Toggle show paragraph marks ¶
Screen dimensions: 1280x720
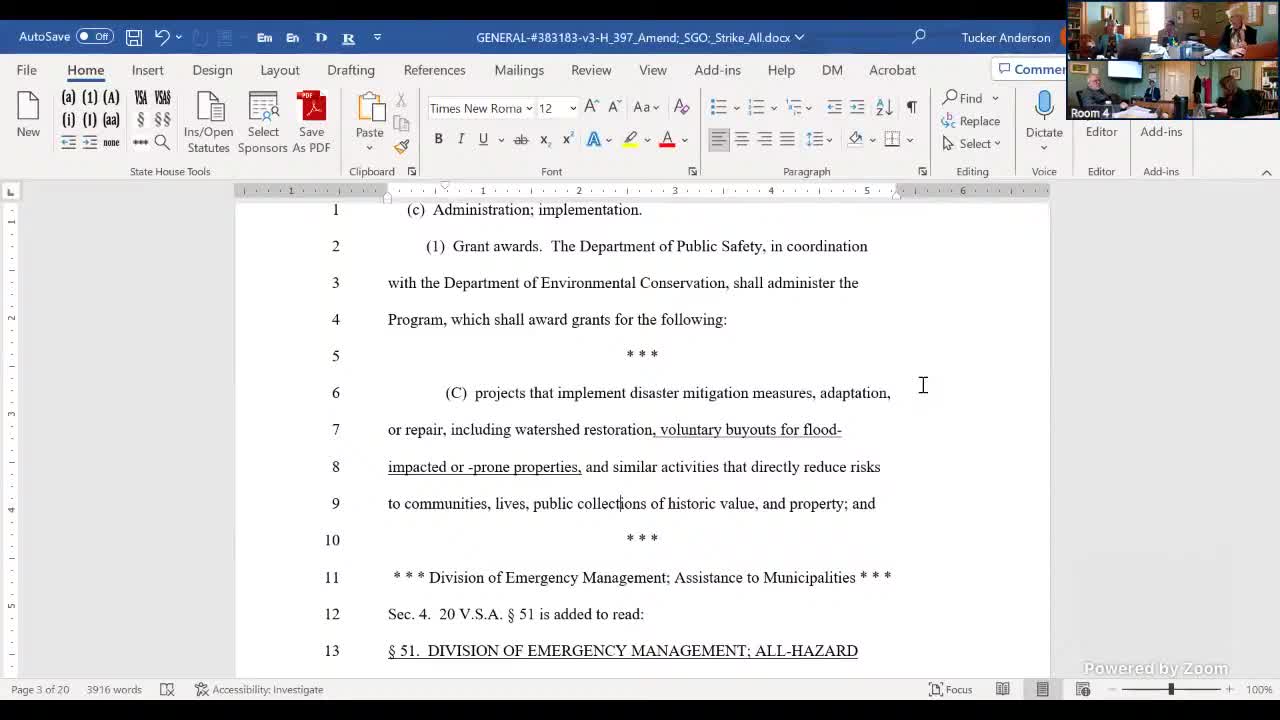pyautogui.click(x=911, y=107)
